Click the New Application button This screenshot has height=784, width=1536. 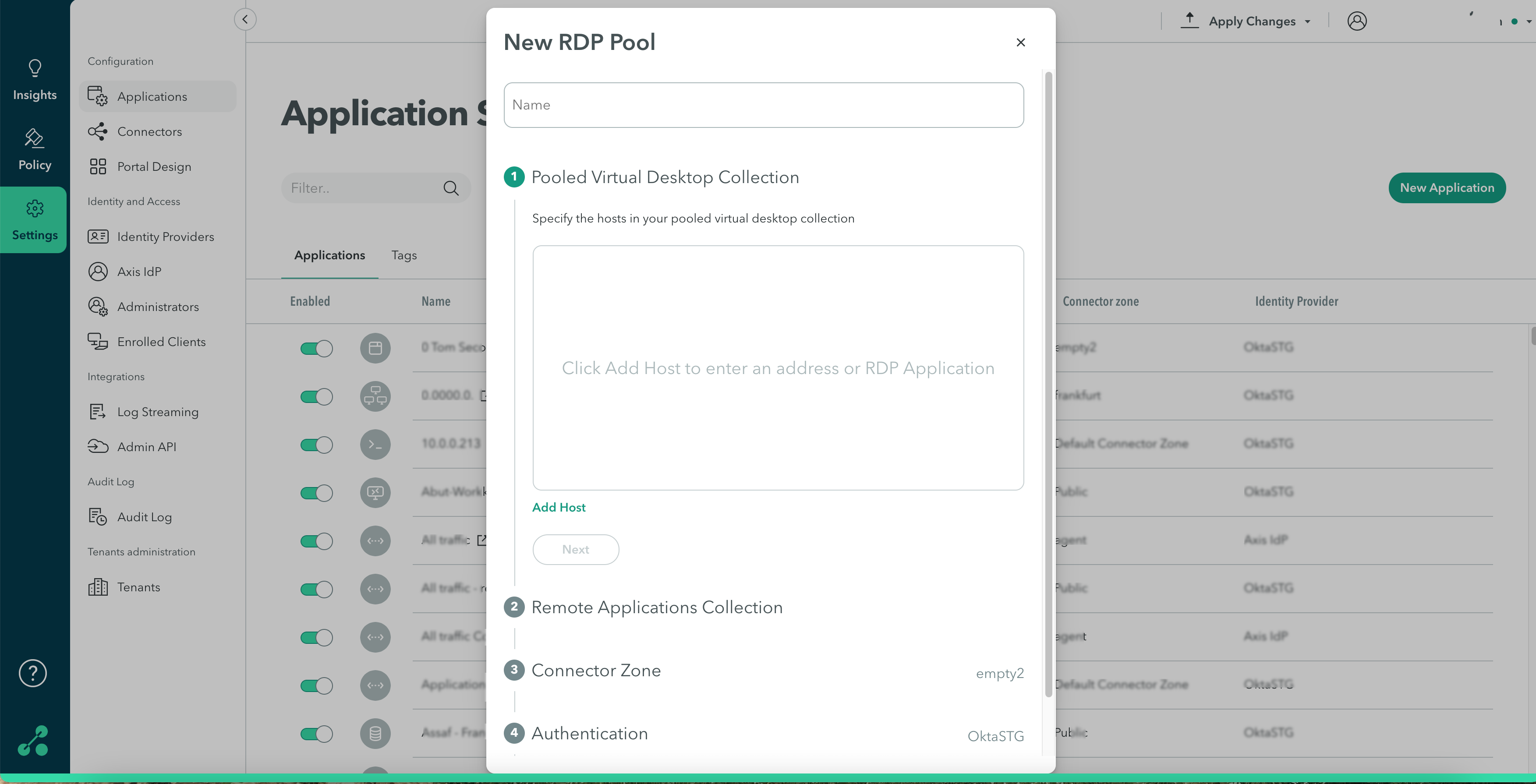point(1447,188)
